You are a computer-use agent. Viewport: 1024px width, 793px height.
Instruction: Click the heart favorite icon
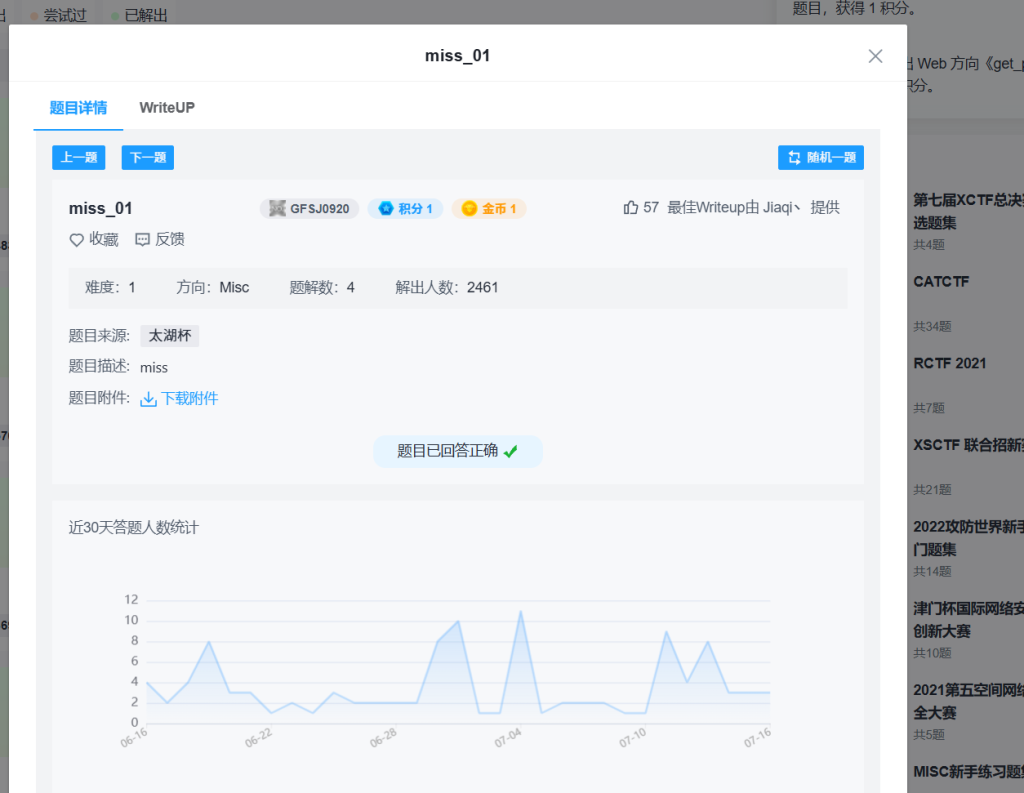(76, 240)
